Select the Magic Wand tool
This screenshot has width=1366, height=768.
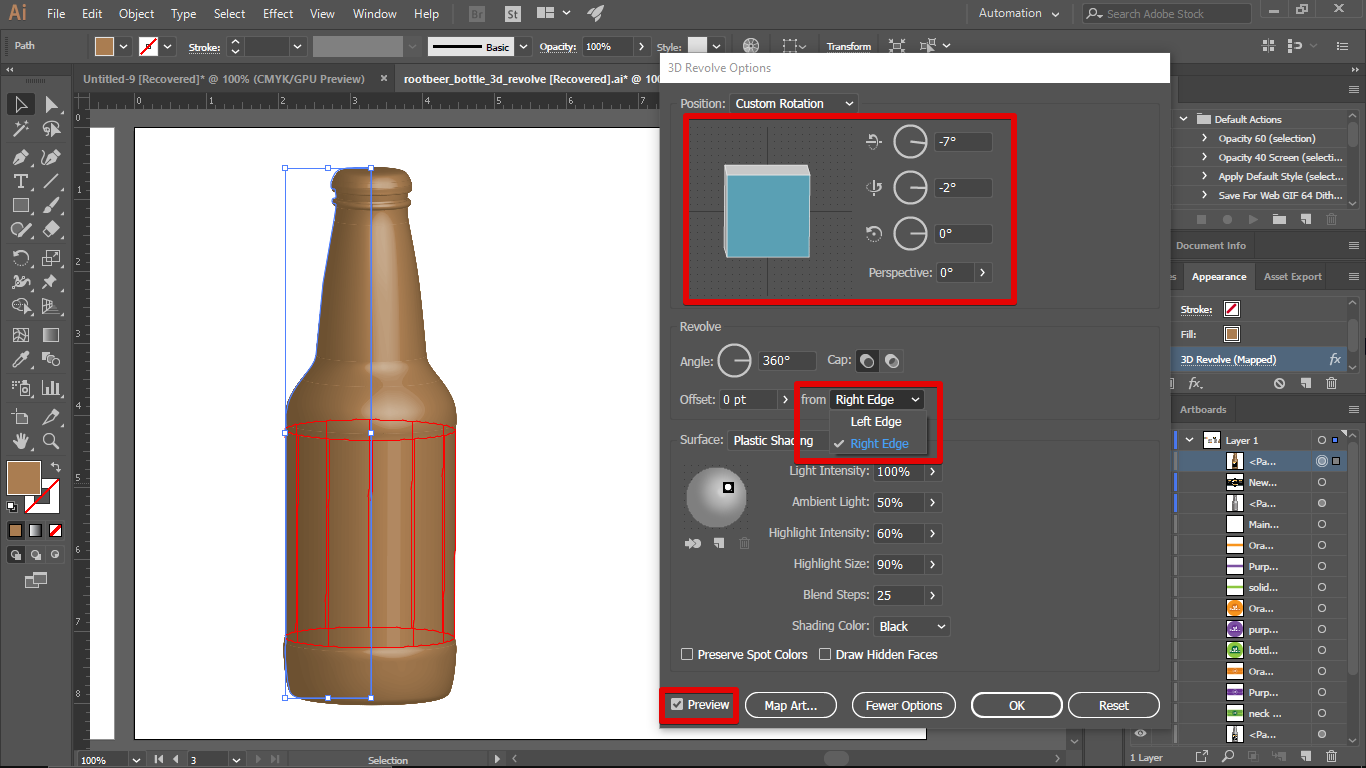(20, 129)
